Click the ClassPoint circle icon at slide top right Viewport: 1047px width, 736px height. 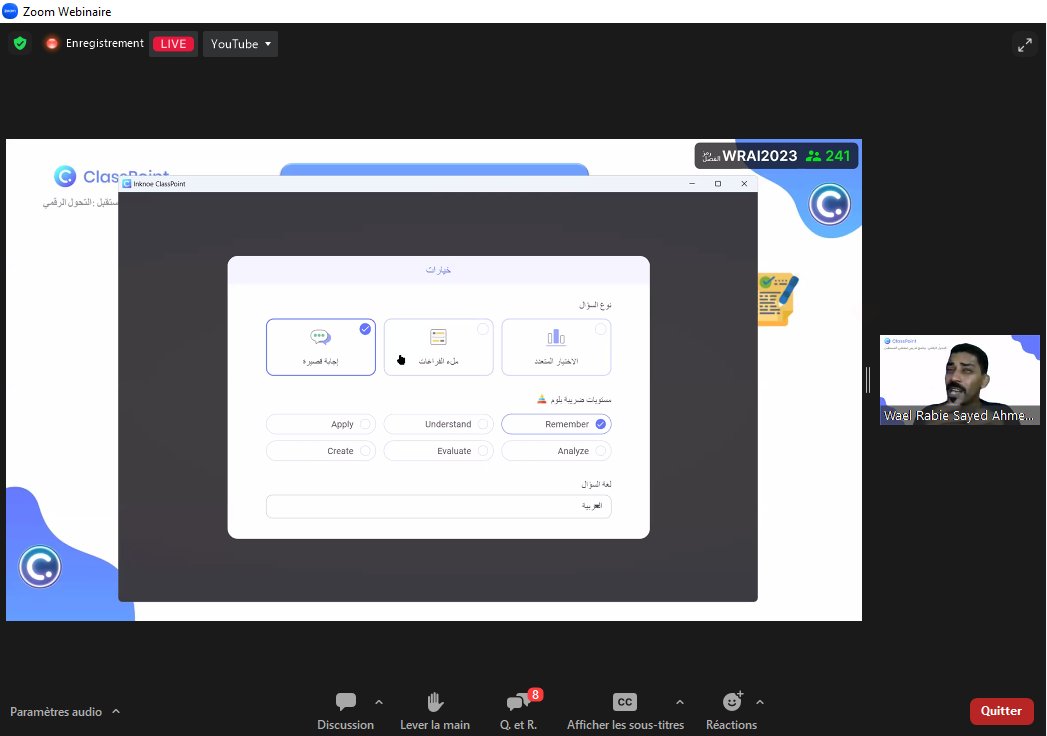829,204
